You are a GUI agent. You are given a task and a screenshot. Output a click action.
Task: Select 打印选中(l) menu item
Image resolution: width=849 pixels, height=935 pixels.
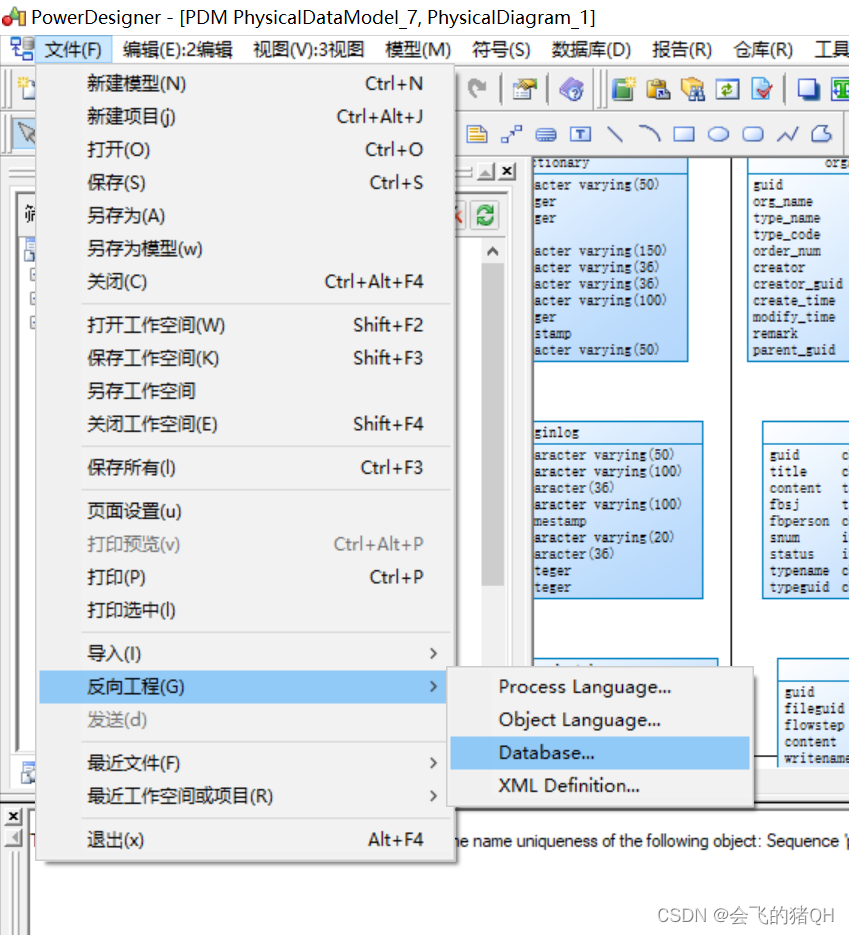pyautogui.click(x=243, y=611)
